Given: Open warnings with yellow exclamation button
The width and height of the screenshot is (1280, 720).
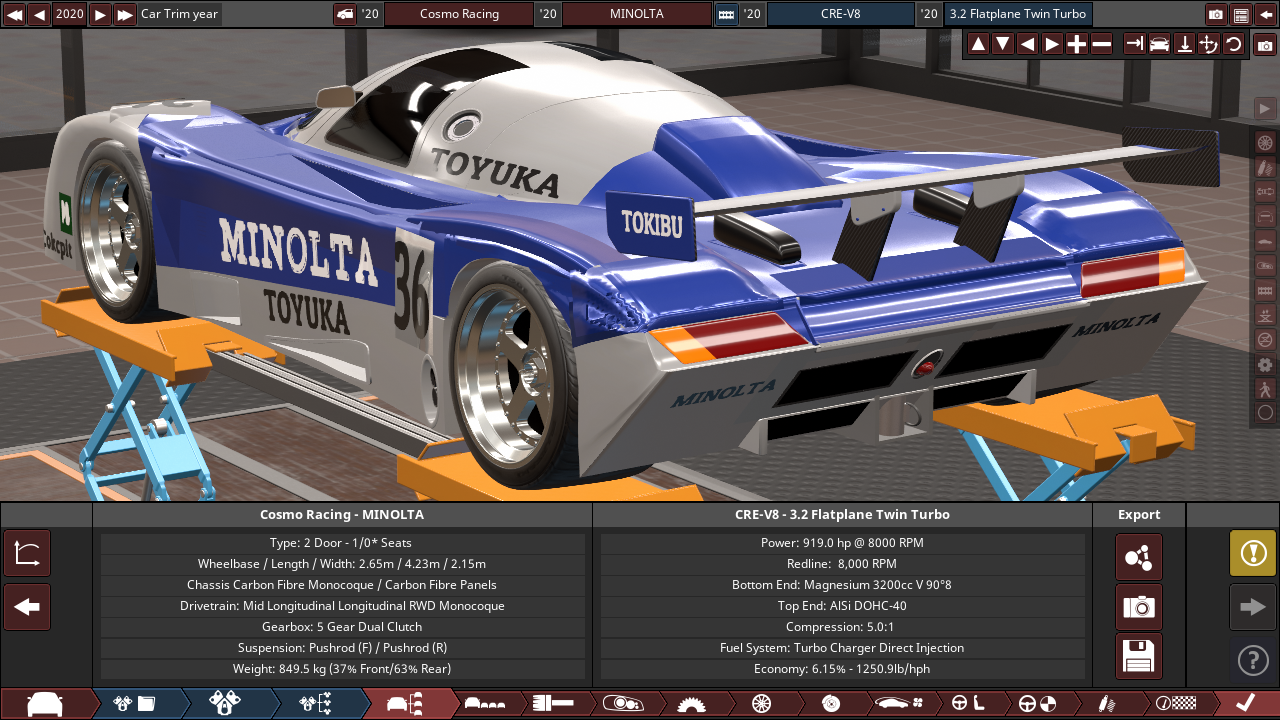Looking at the screenshot, I should click(1253, 553).
